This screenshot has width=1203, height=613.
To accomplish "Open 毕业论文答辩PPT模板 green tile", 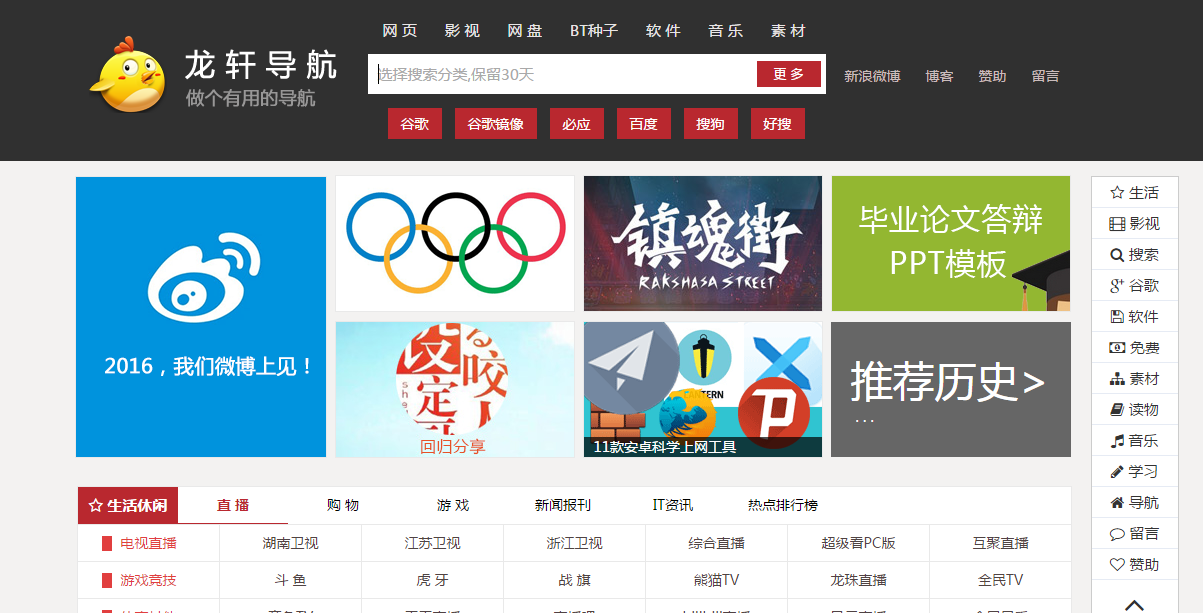I will (951, 244).
